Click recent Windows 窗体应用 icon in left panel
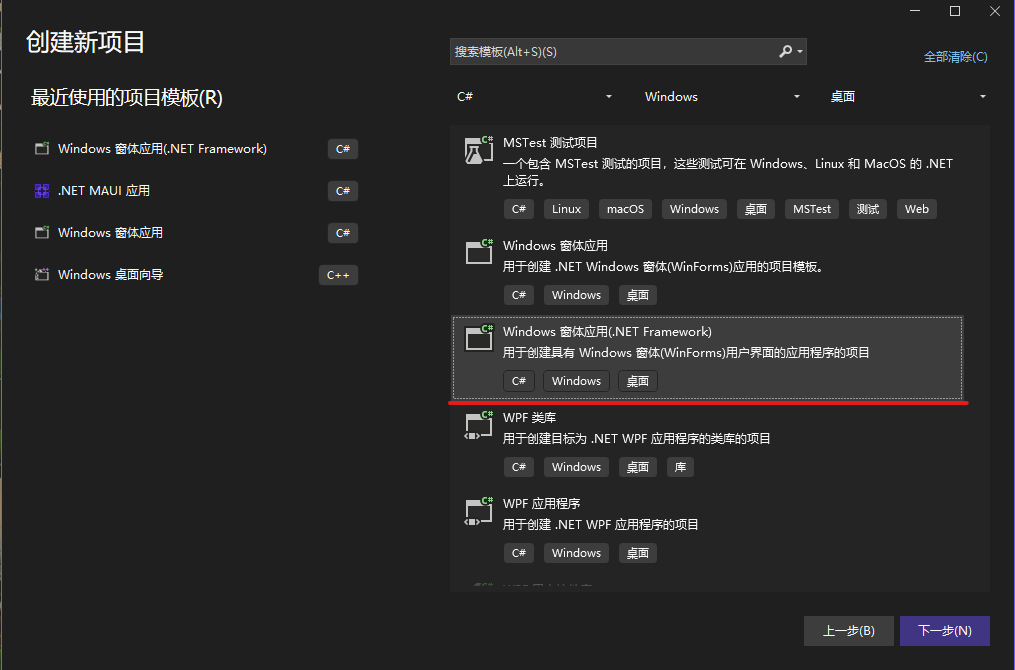 (x=42, y=232)
